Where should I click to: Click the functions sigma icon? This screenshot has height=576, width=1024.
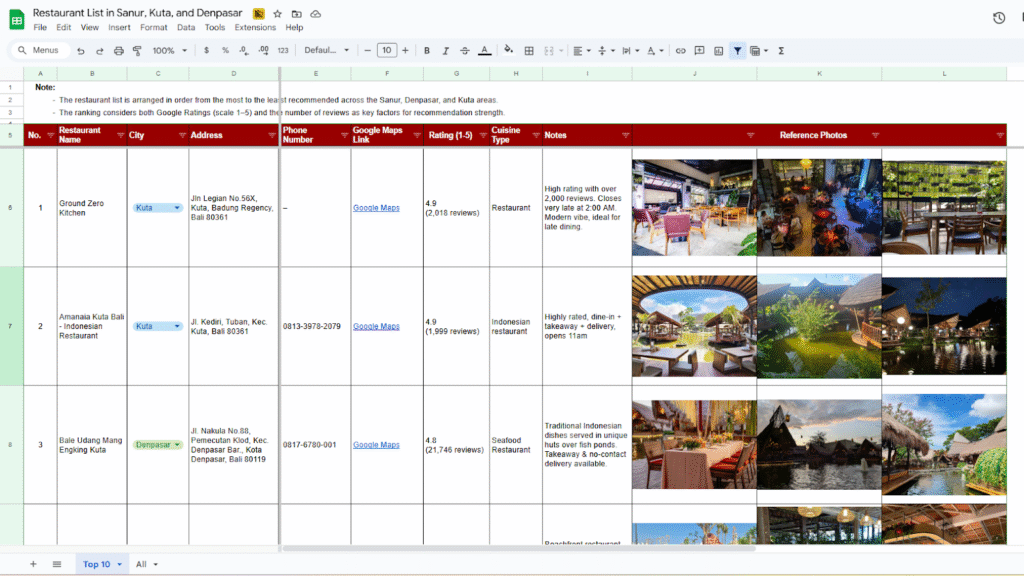pyautogui.click(x=781, y=50)
